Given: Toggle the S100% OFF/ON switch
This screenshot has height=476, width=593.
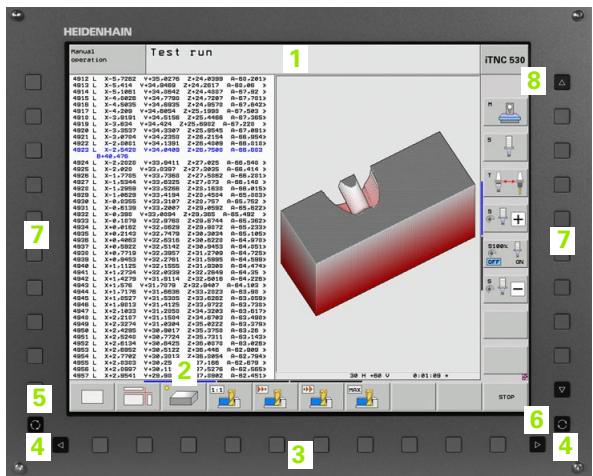Looking at the screenshot, I should [506, 254].
